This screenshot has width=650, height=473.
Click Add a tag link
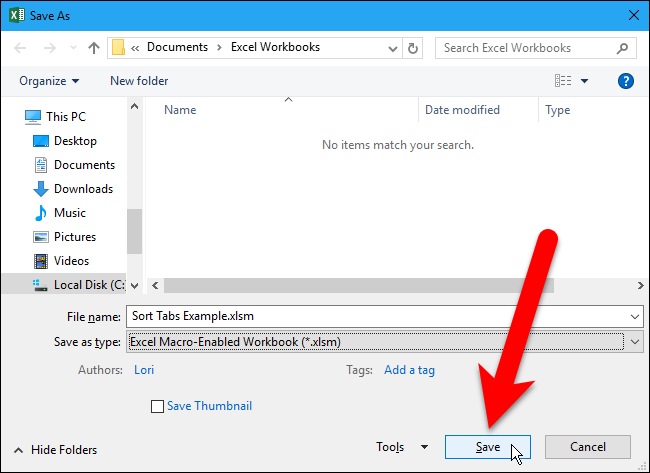409,370
